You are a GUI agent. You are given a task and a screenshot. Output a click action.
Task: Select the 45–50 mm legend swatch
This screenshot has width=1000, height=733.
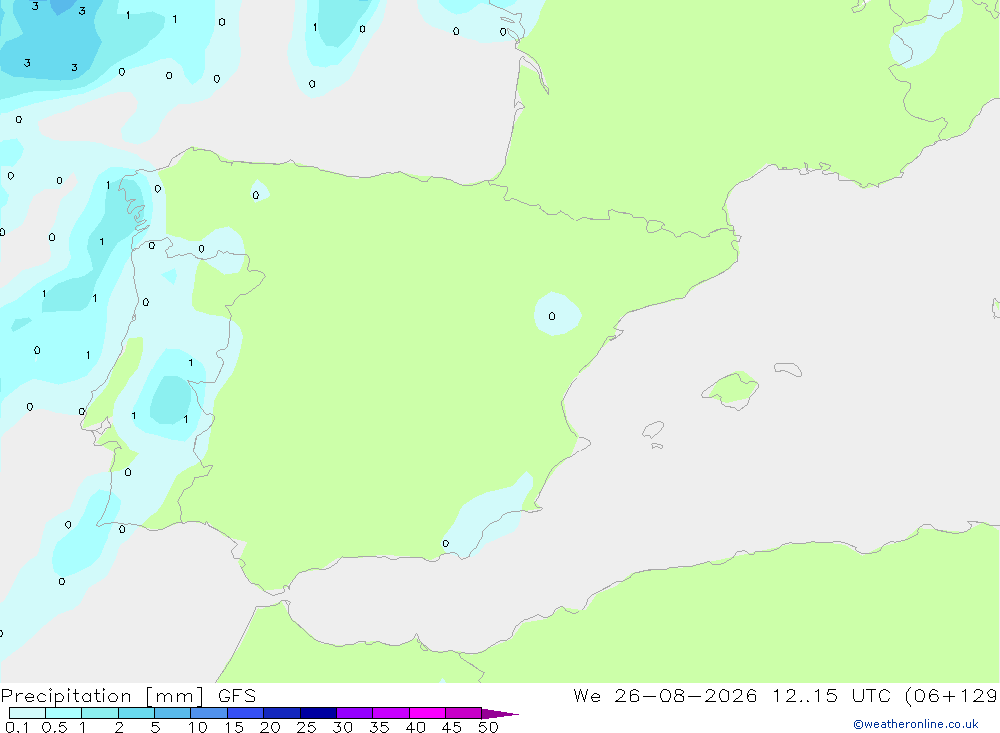click(464, 713)
